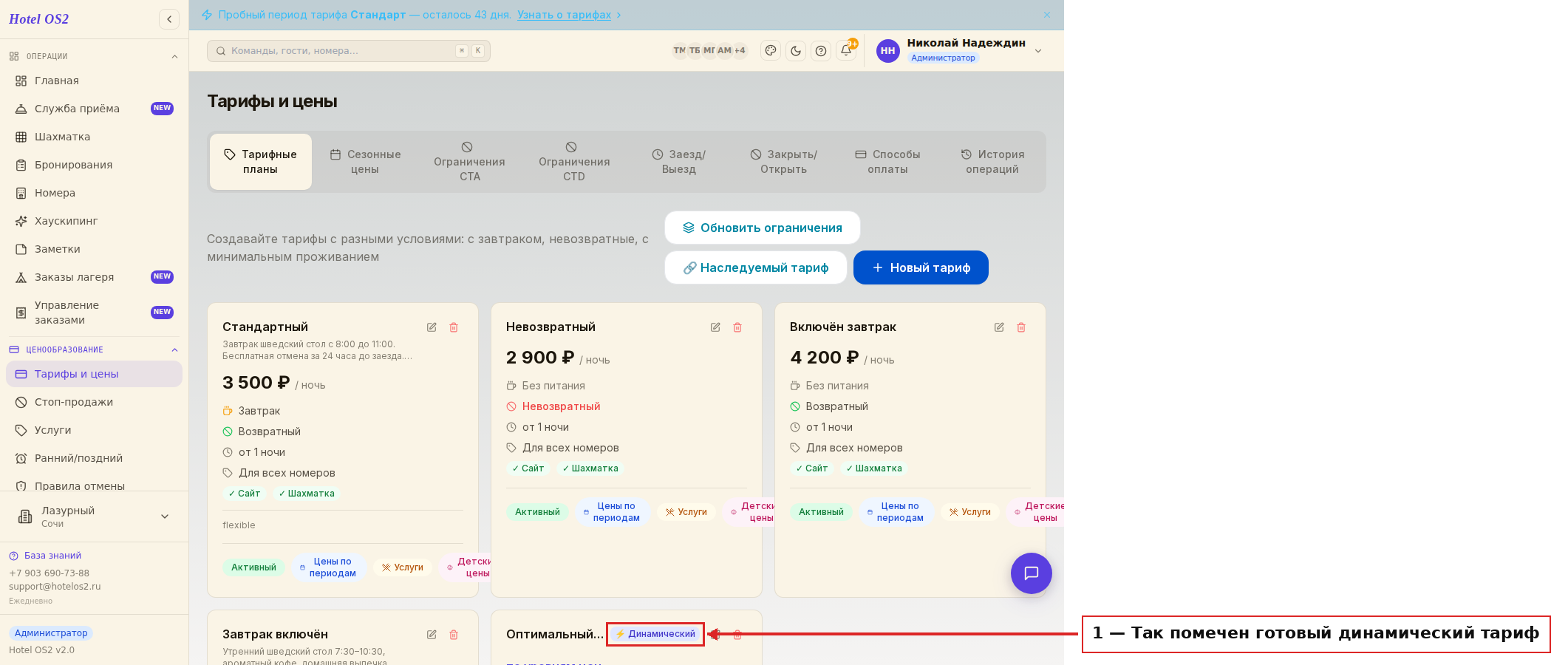
Task: Open the theme palette icon in header
Action: point(771,50)
